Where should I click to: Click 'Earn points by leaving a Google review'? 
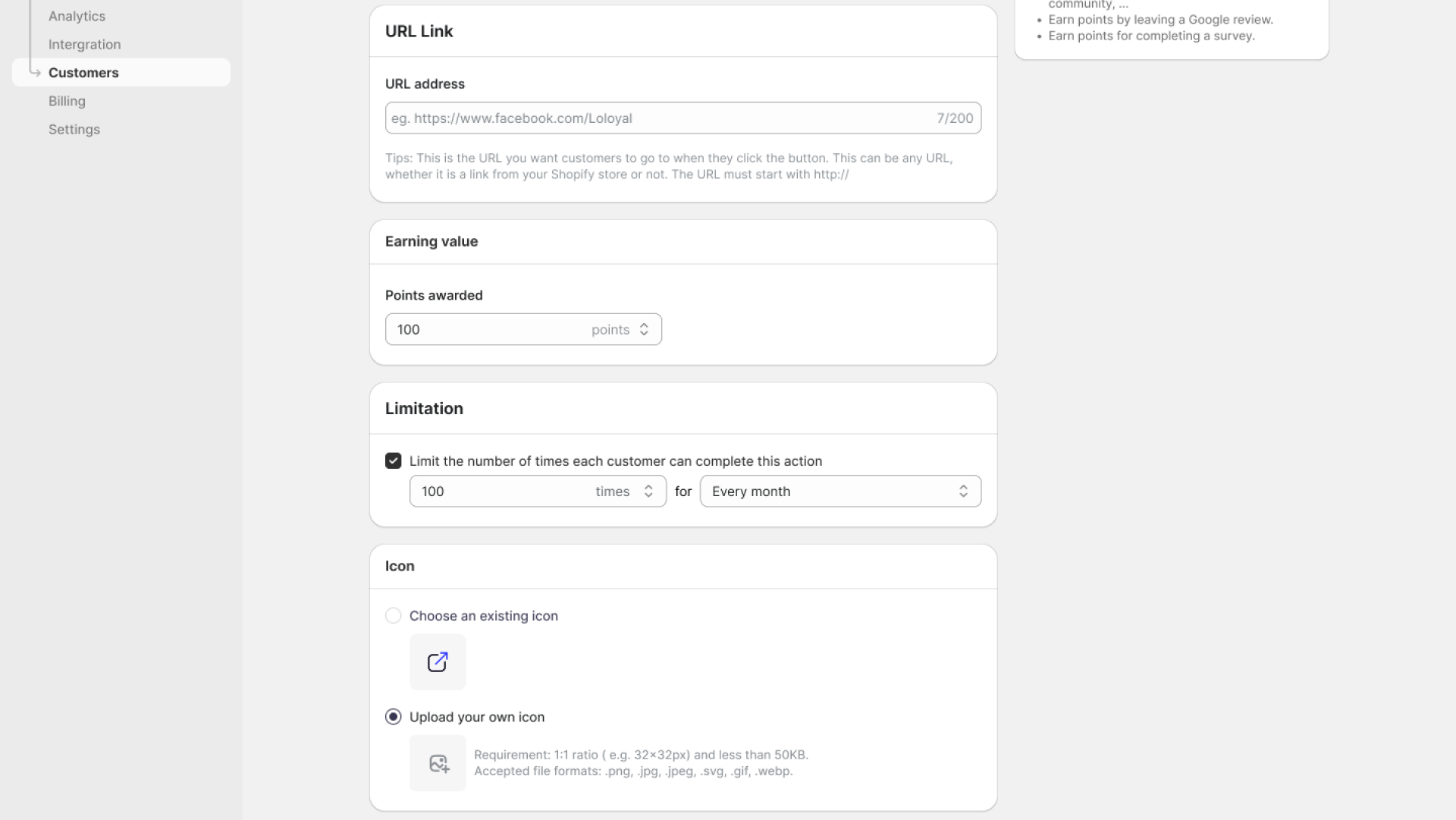click(1160, 20)
